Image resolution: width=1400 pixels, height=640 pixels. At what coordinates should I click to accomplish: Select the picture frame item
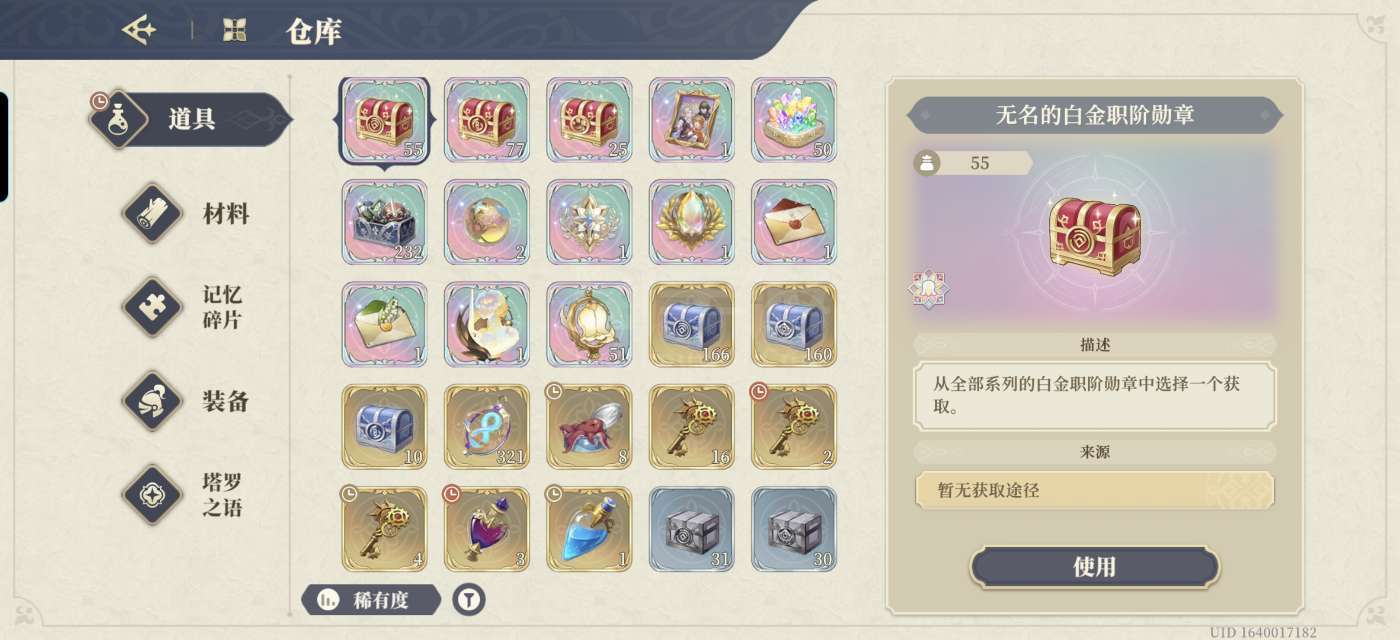tap(691, 120)
